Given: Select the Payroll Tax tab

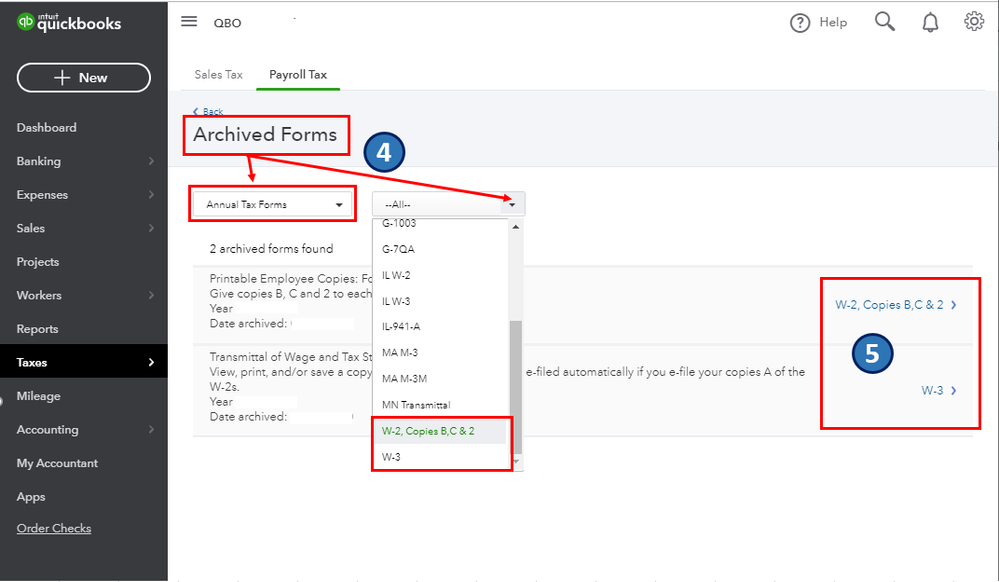Looking at the screenshot, I should tap(298, 75).
